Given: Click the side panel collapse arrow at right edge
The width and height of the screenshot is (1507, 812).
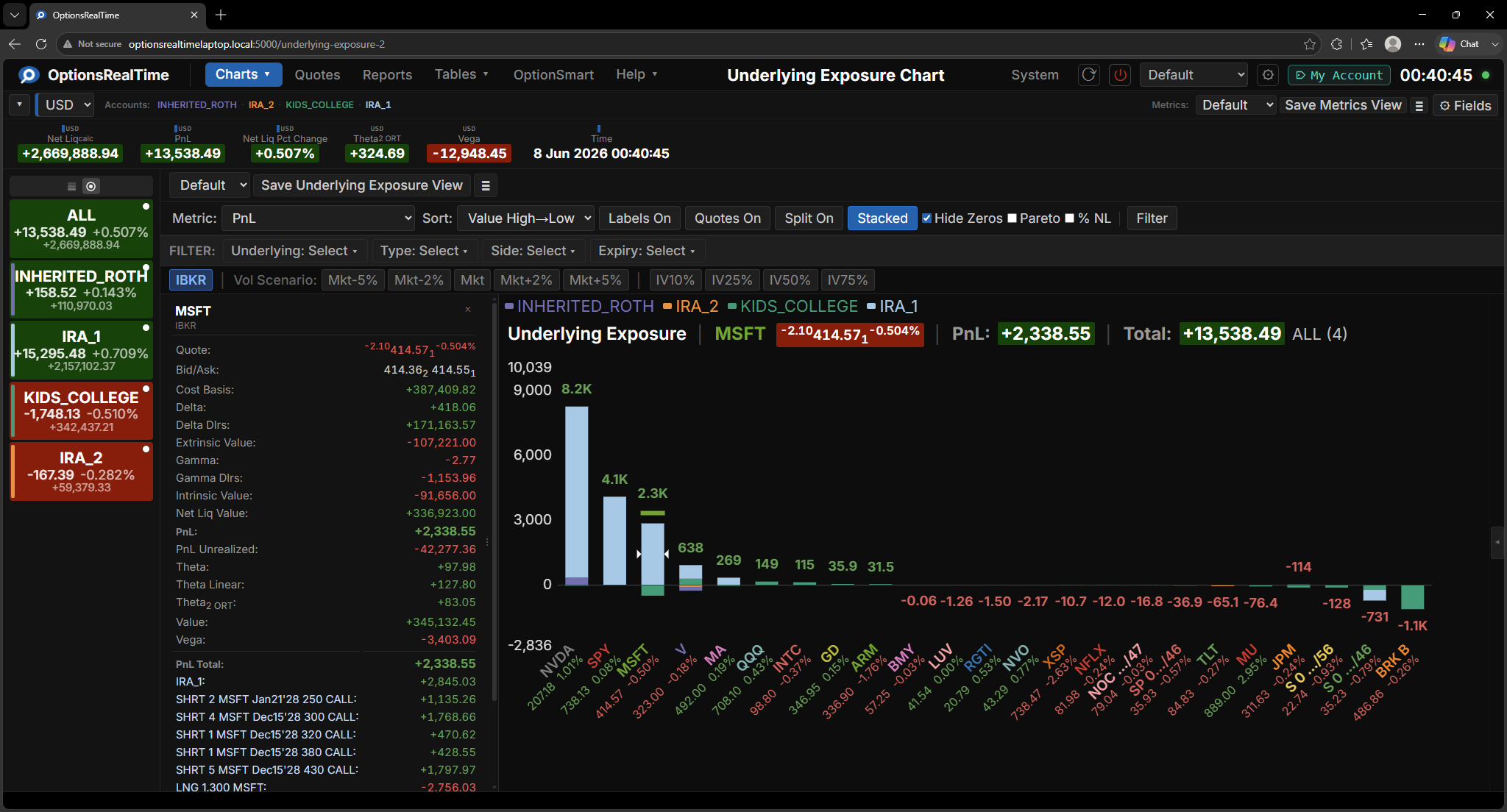Looking at the screenshot, I should coord(1497,543).
